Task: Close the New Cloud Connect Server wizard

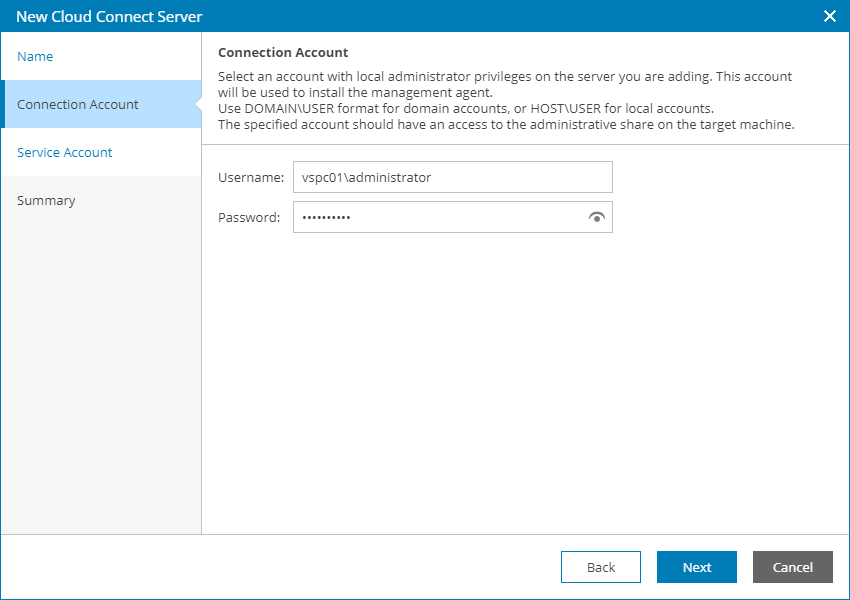Action: (x=829, y=16)
